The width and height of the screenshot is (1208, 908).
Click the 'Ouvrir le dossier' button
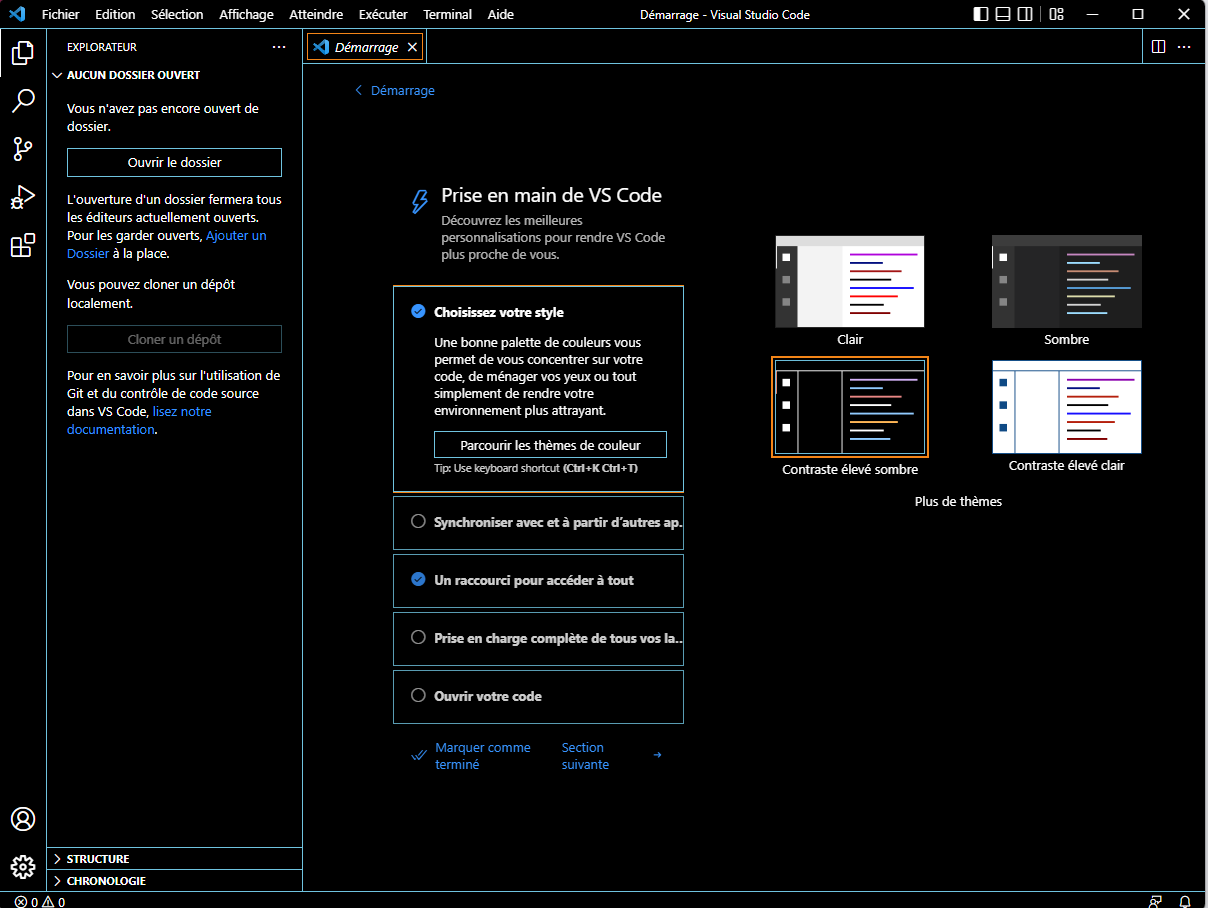[173, 162]
